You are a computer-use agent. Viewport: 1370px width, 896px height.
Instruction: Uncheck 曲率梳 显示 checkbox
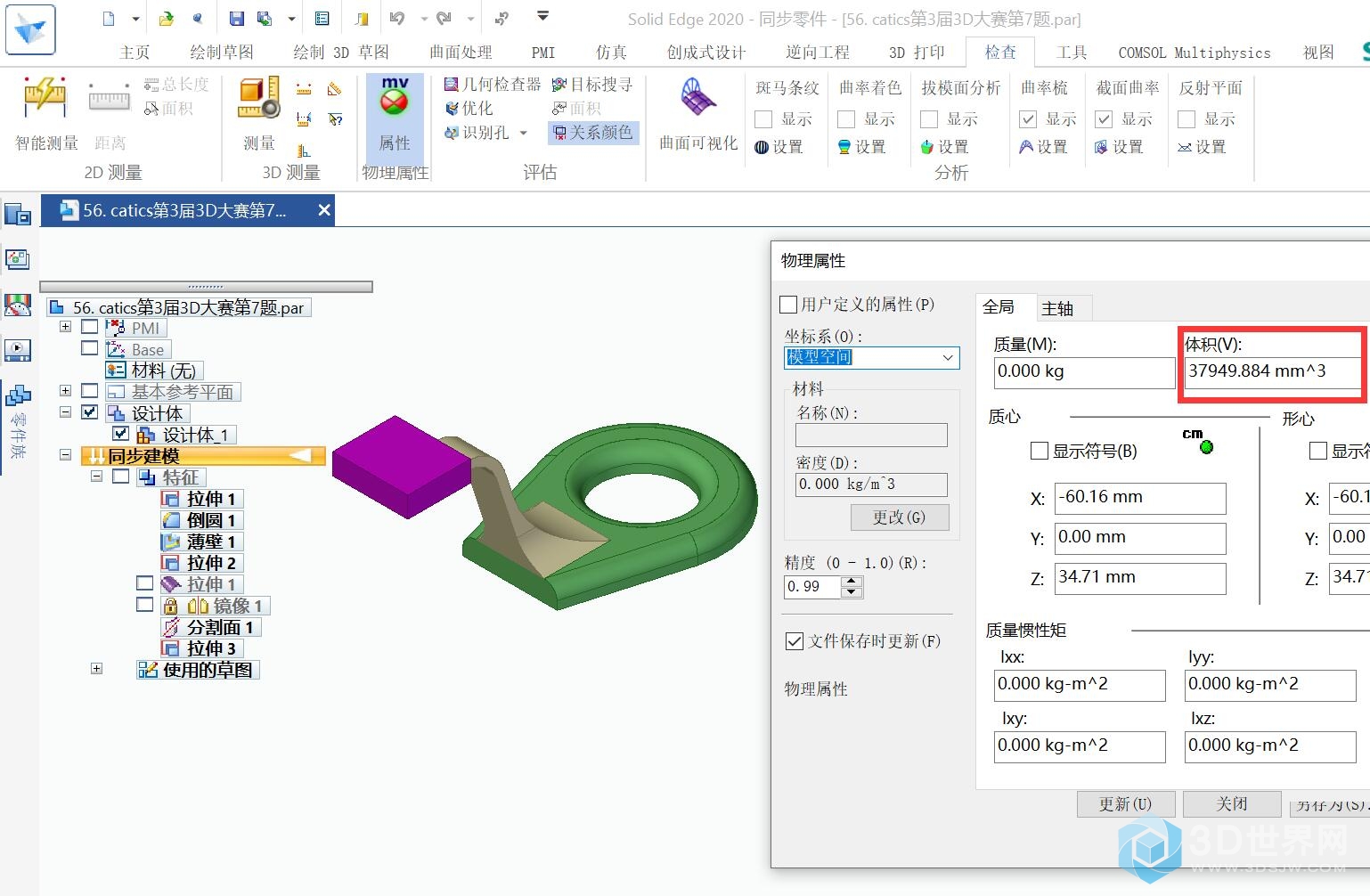click(1028, 119)
